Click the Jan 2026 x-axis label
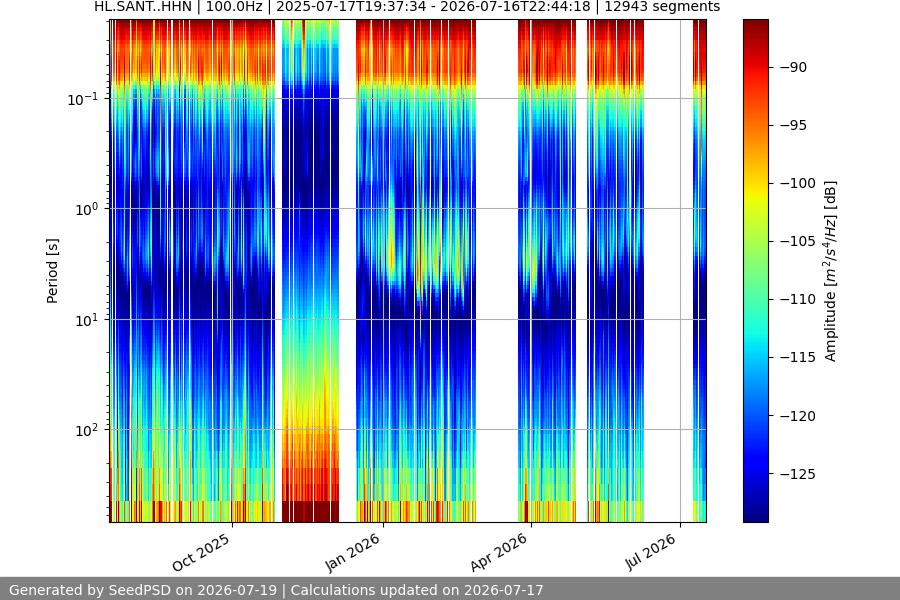This screenshot has width=900, height=600. (352, 552)
